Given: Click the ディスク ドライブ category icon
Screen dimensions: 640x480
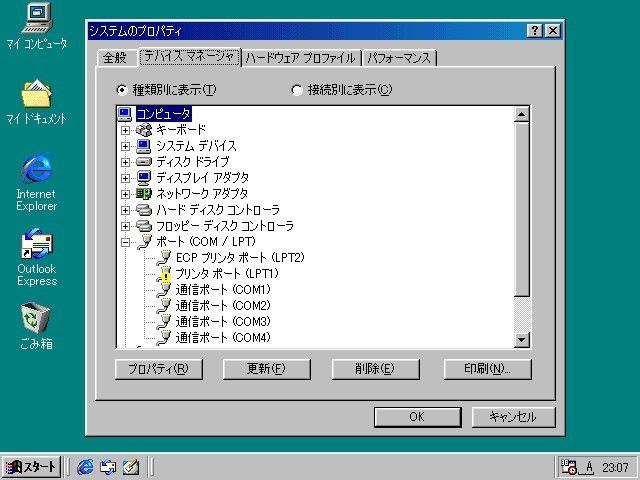Looking at the screenshot, I should (x=144, y=162).
